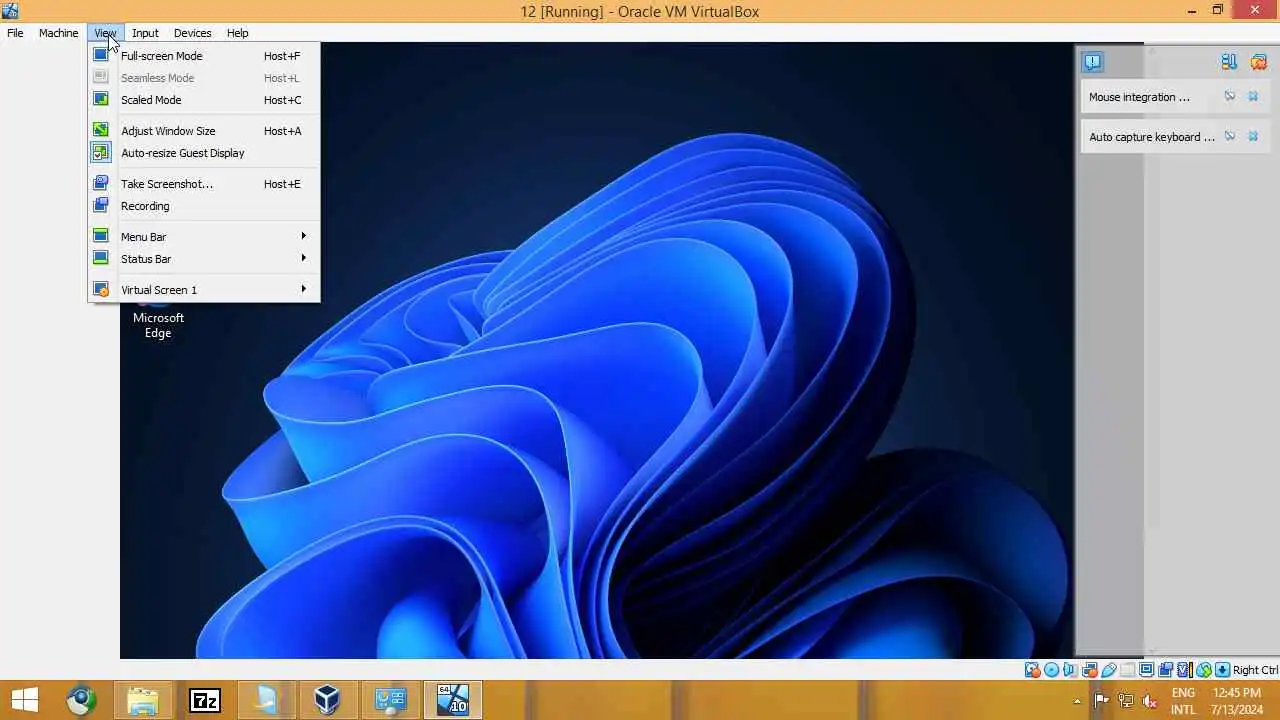Open the Windows Start button

[25, 700]
